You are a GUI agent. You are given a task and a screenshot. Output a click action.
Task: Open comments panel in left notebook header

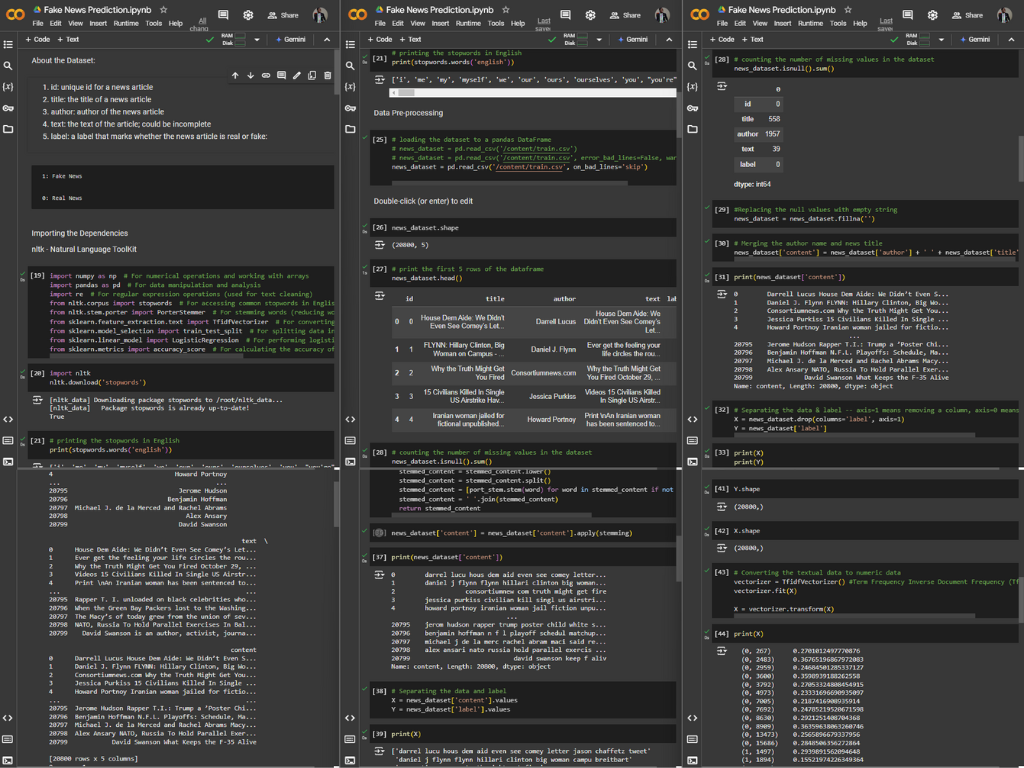point(223,15)
